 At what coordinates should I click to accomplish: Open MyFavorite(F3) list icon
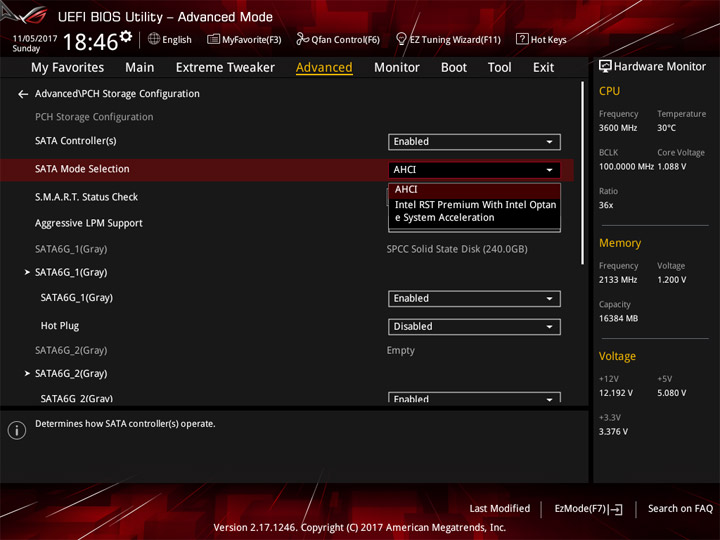coord(213,39)
